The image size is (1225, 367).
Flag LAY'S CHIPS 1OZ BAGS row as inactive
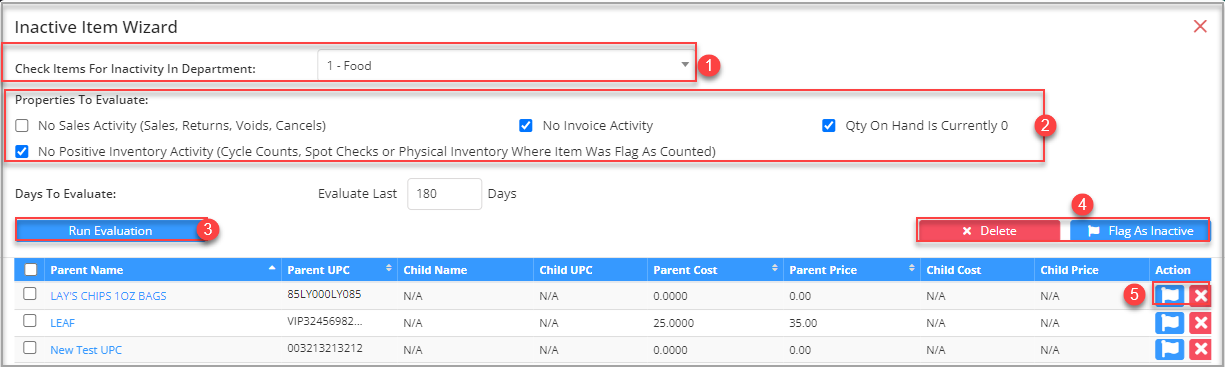coord(1170,295)
